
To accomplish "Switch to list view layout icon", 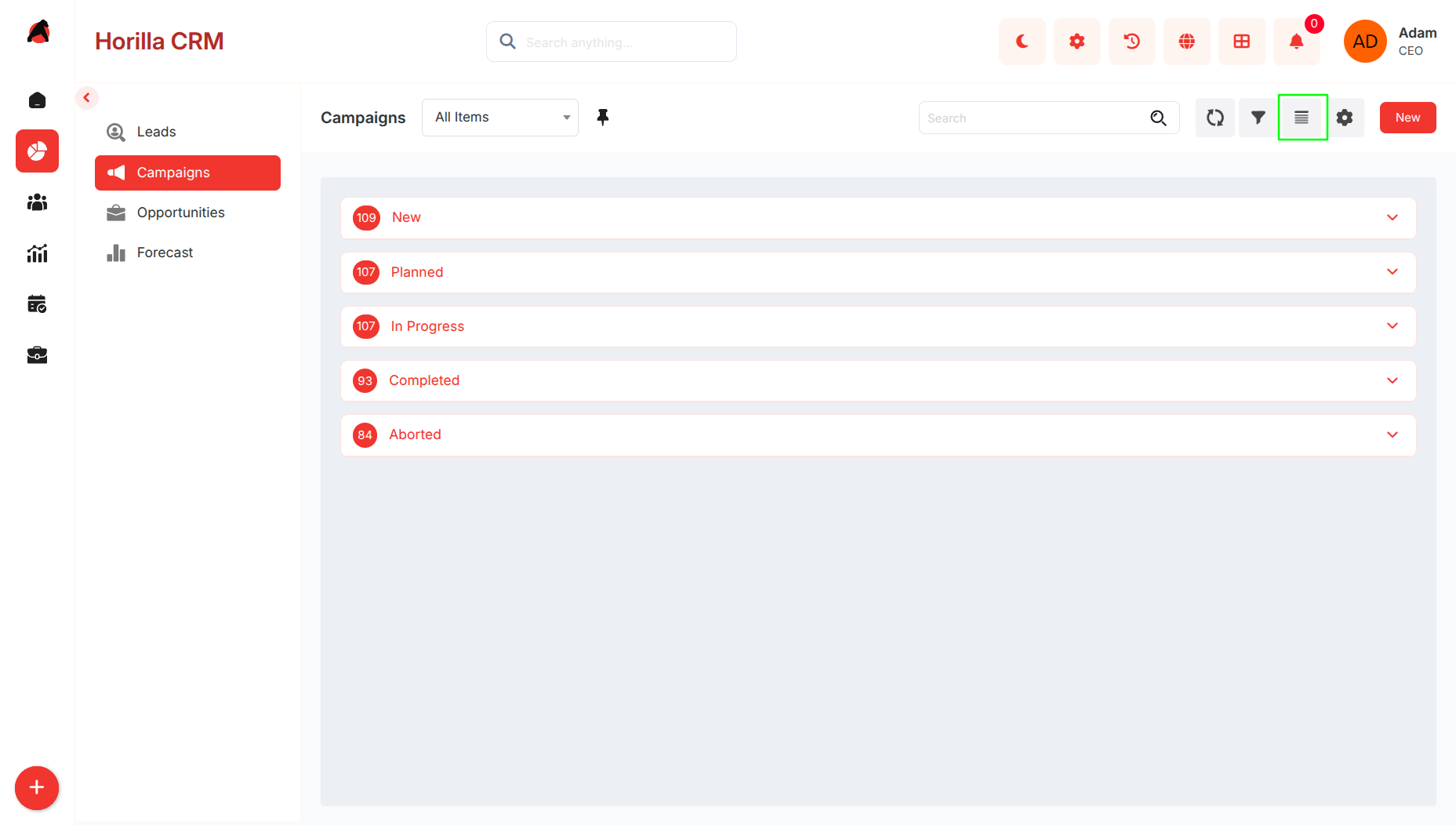I will (x=1302, y=118).
